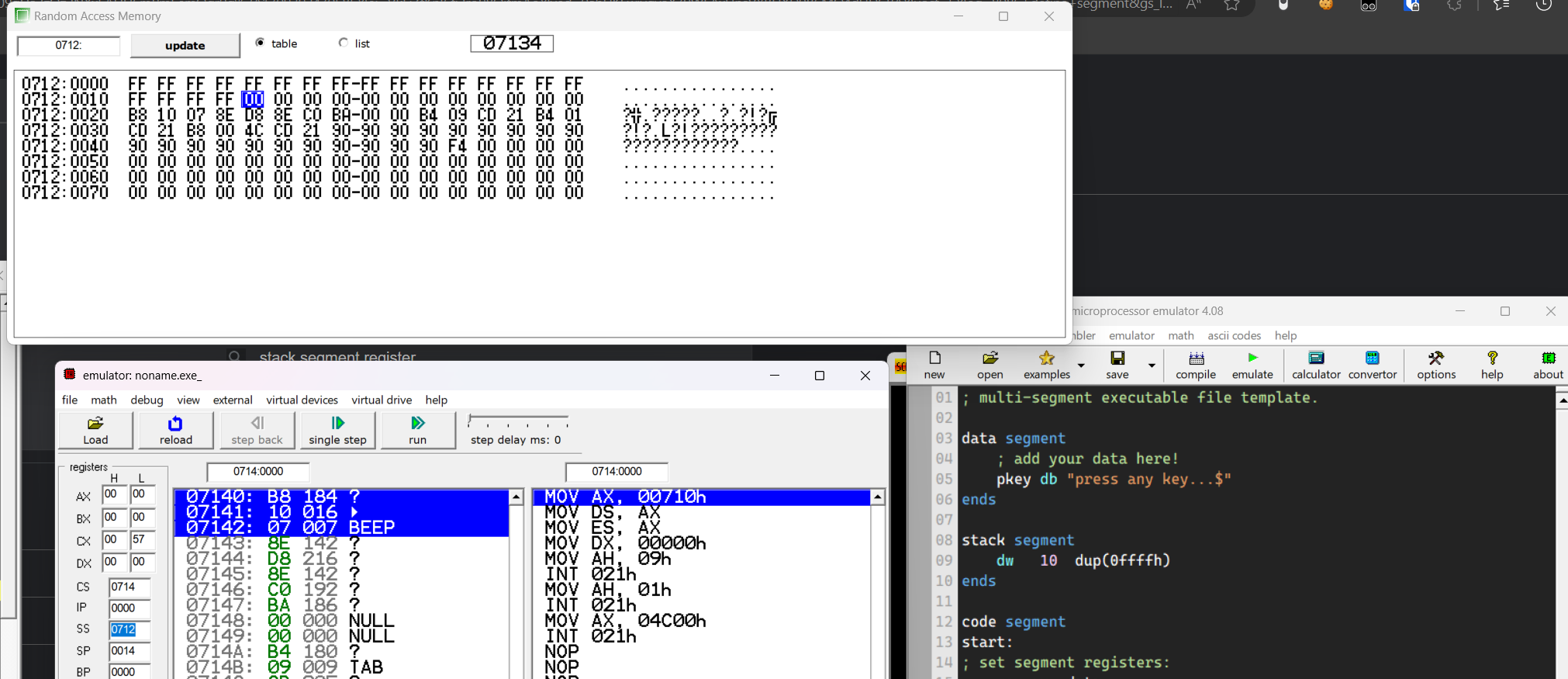Click Load in the emulator window
Image resolution: width=1568 pixels, height=679 pixels.
(x=95, y=430)
